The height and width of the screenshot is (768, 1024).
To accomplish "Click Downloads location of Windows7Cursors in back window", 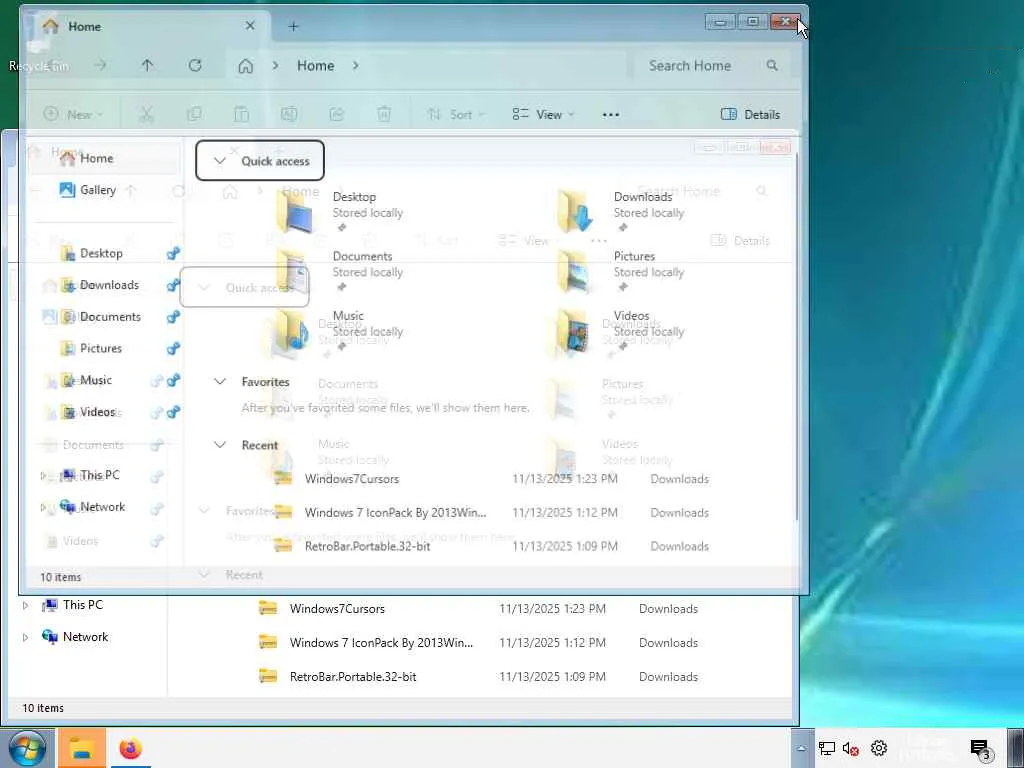I will pos(668,609).
